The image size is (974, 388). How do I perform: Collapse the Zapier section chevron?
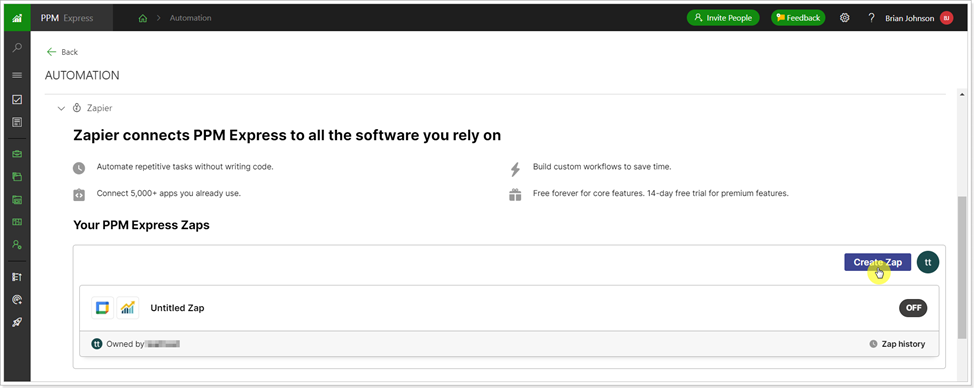coord(61,108)
